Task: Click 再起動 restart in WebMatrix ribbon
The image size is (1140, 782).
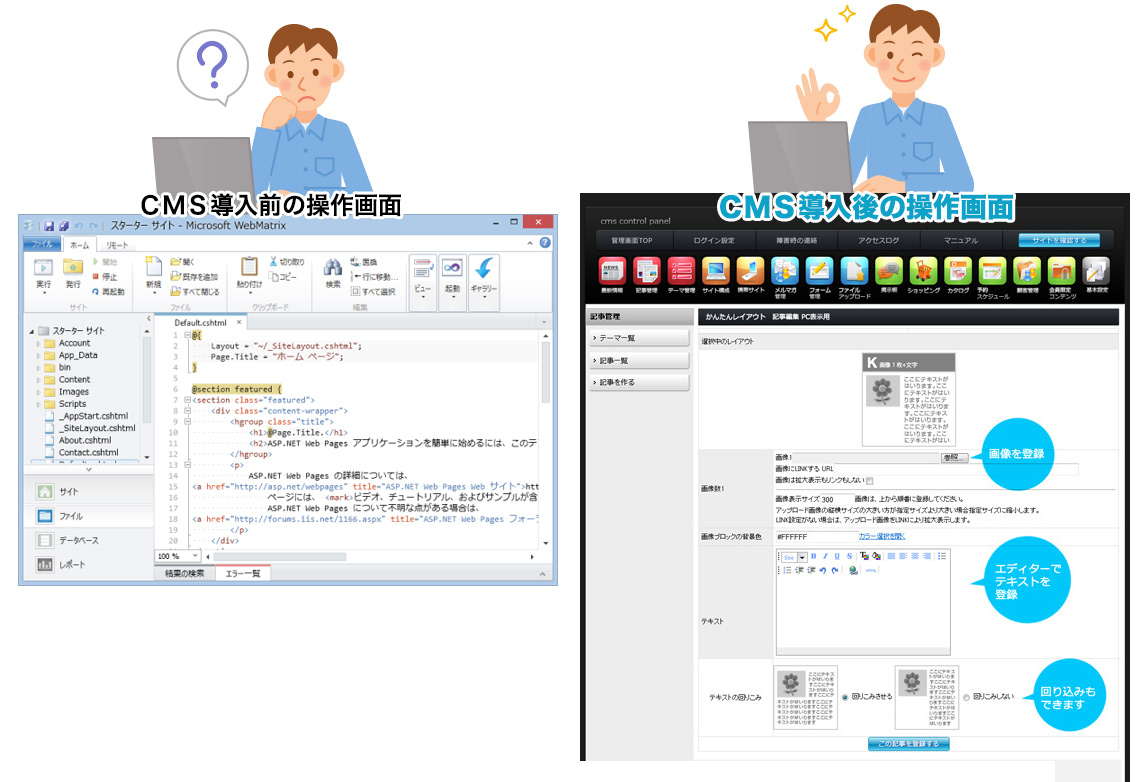Action: [x=108, y=291]
